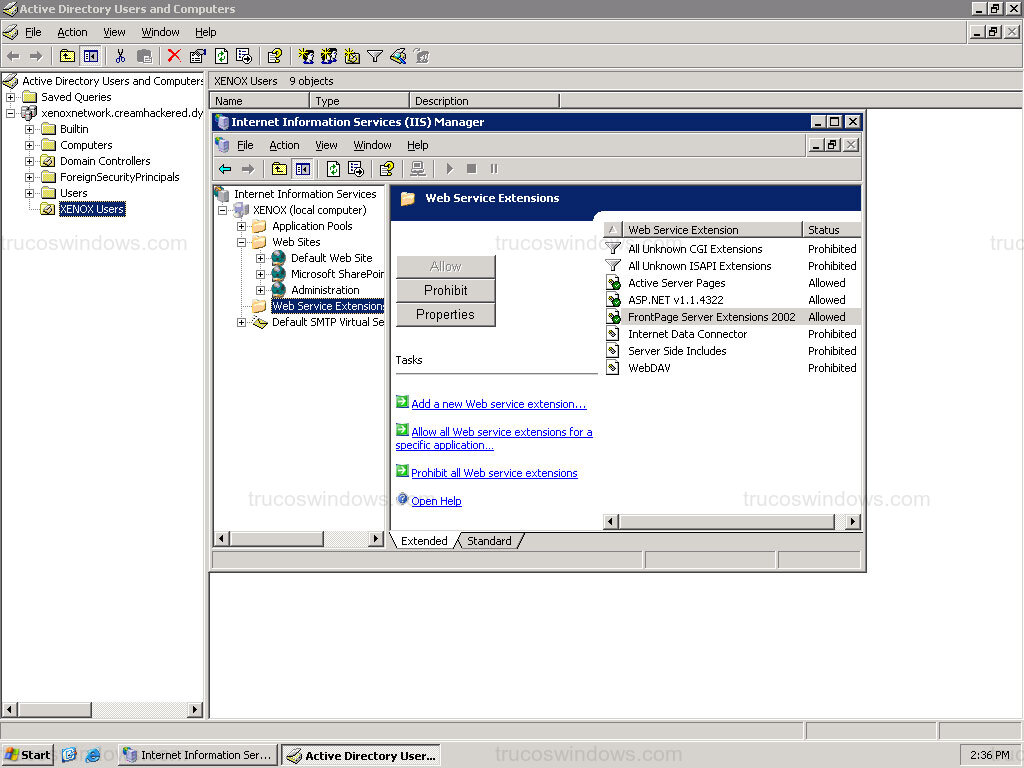Viewport: 1024px width, 768px height.
Task: Open the Action menu in IIS Manager
Action: point(284,145)
